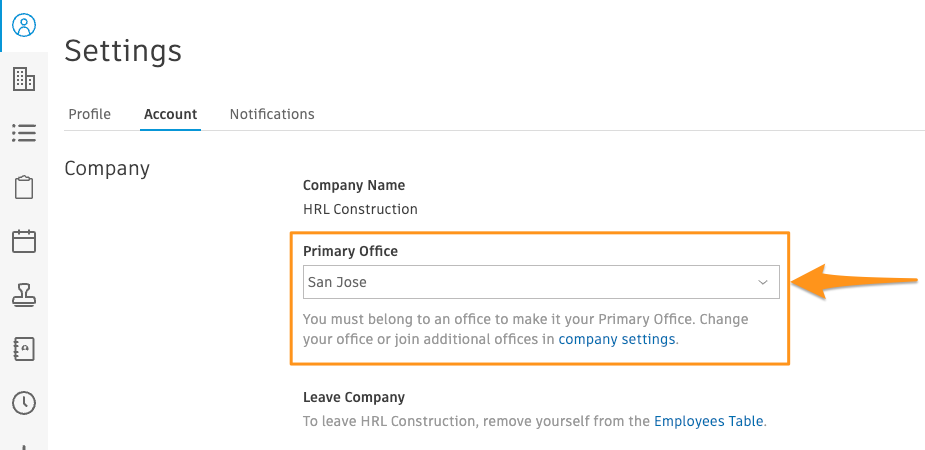925x450 pixels.
Task: Click the Leave Company heading
Action: [x=354, y=397]
